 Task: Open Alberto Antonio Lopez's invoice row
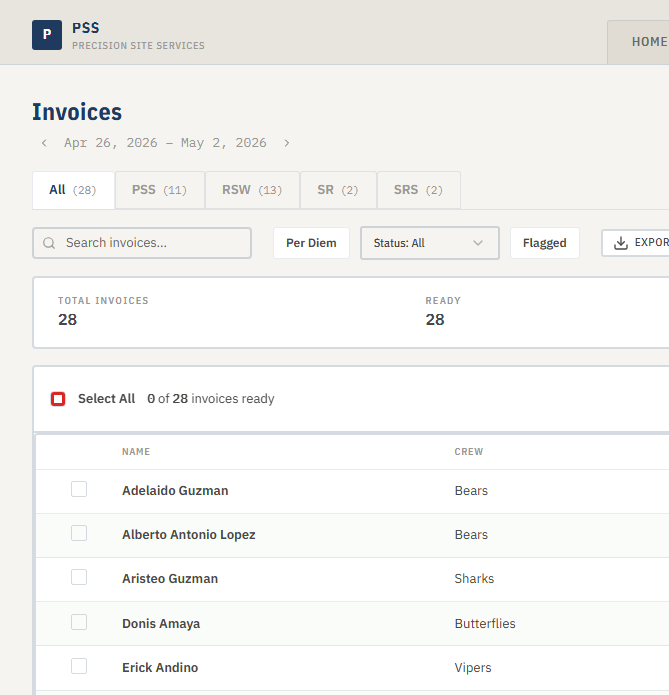click(x=352, y=535)
